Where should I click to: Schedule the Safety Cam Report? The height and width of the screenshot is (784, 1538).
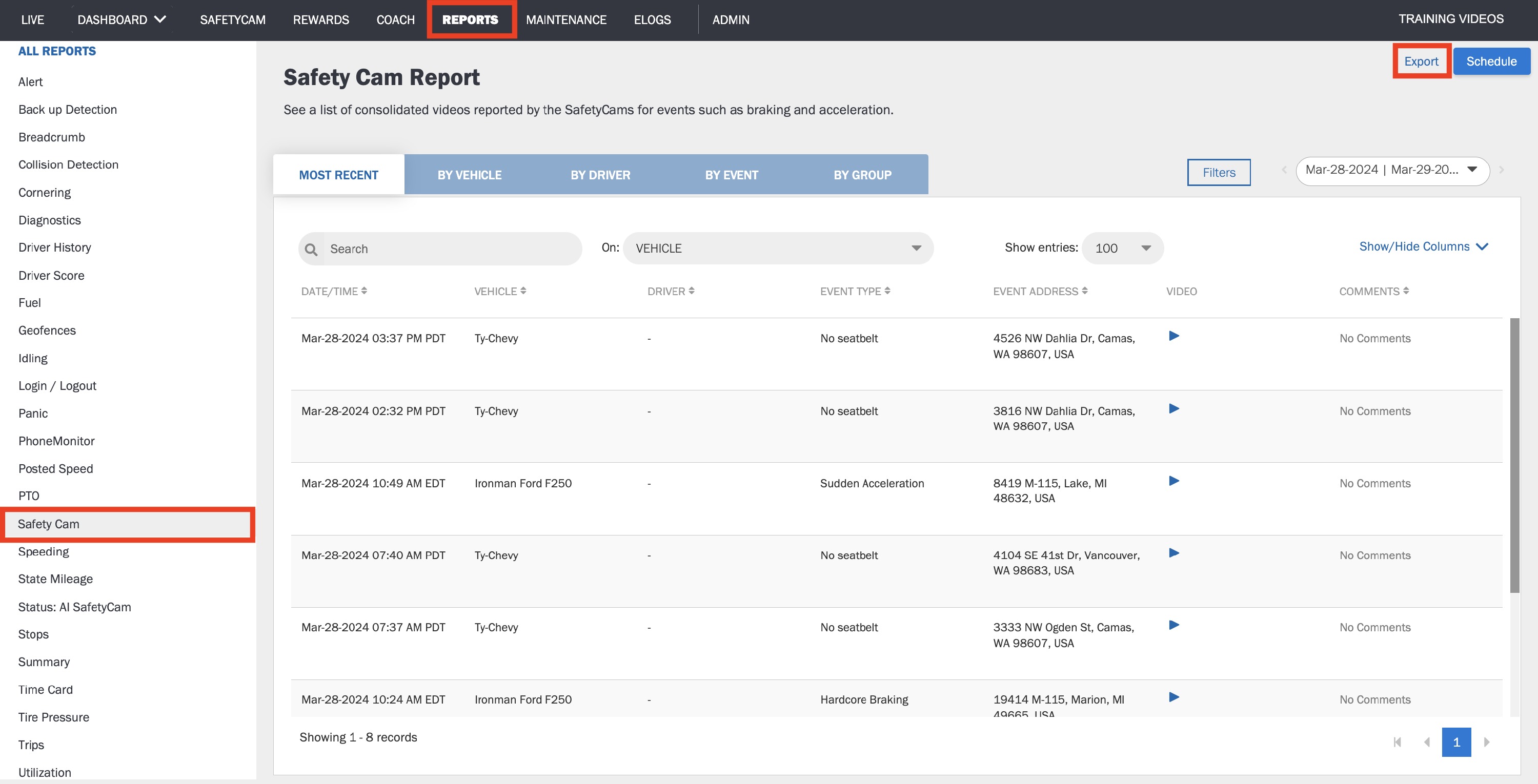point(1491,61)
